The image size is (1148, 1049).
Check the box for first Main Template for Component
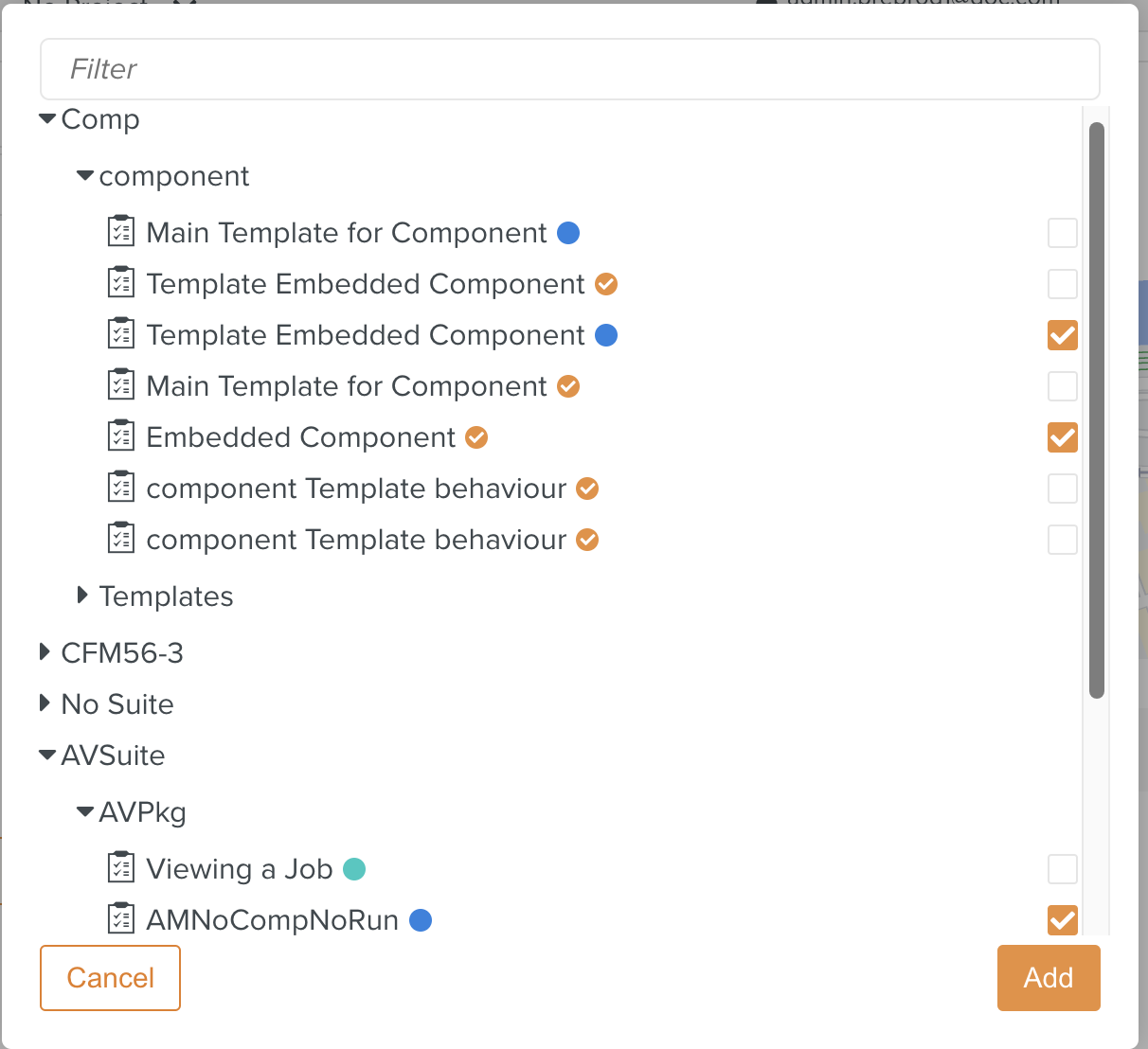(x=1063, y=233)
